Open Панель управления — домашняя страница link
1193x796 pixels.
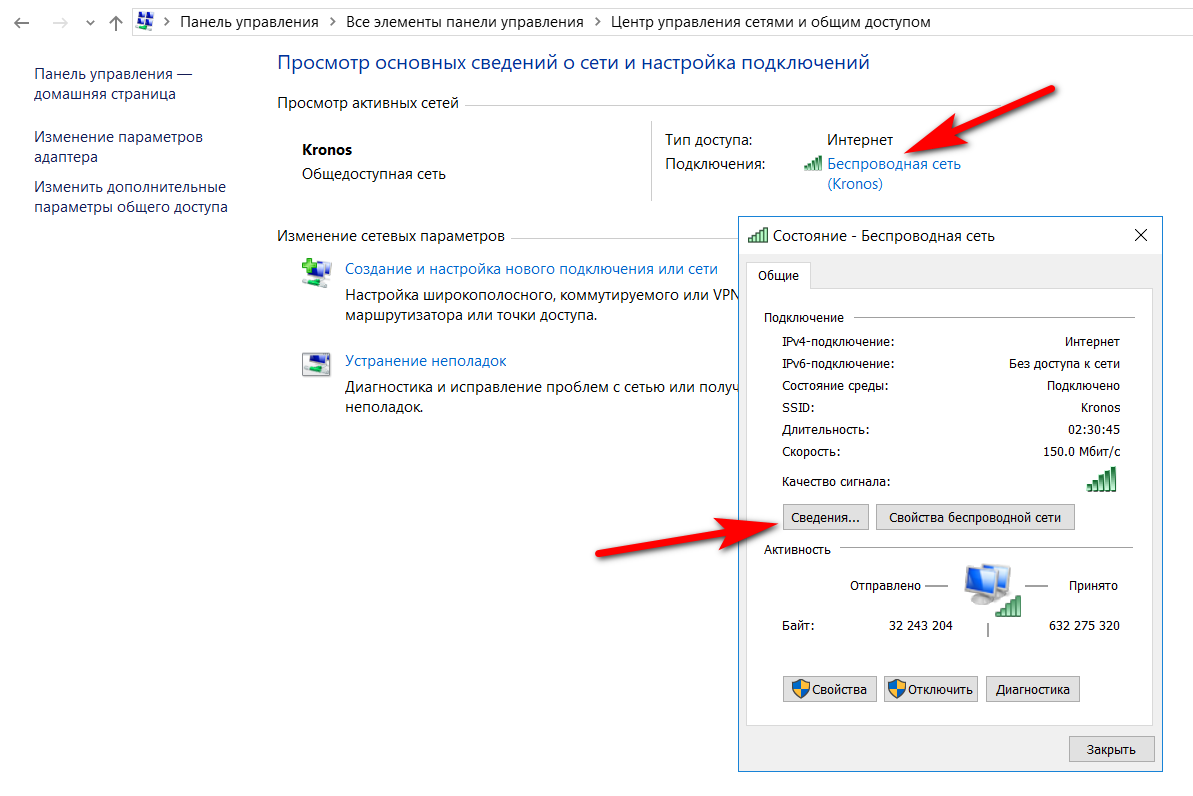click(x=113, y=84)
